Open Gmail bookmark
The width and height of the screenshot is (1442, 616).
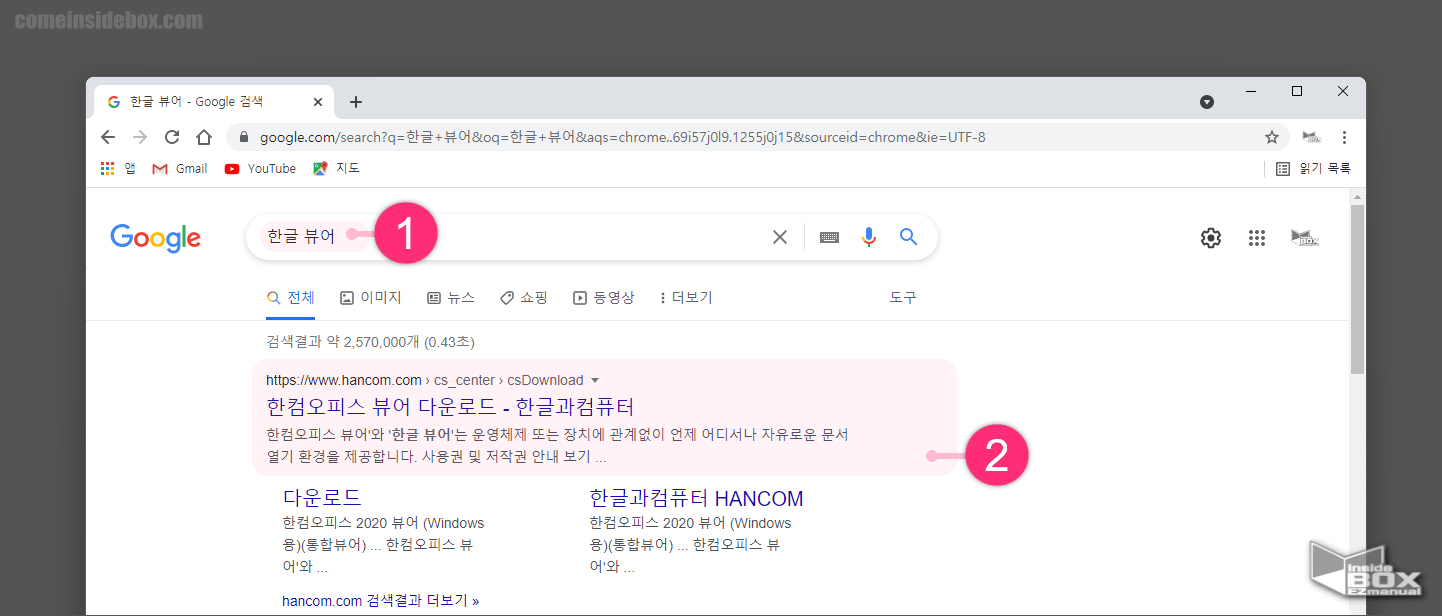tap(180, 168)
